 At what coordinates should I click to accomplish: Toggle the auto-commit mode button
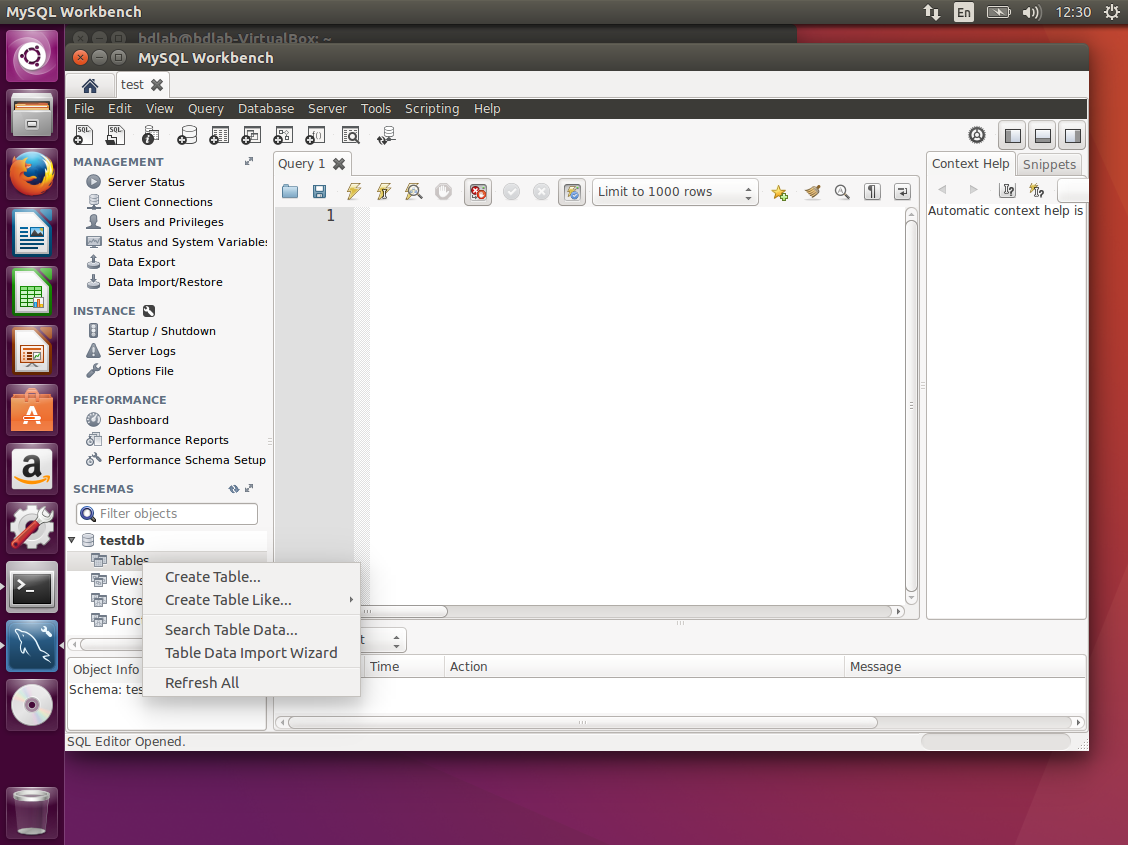pyautogui.click(x=572, y=191)
